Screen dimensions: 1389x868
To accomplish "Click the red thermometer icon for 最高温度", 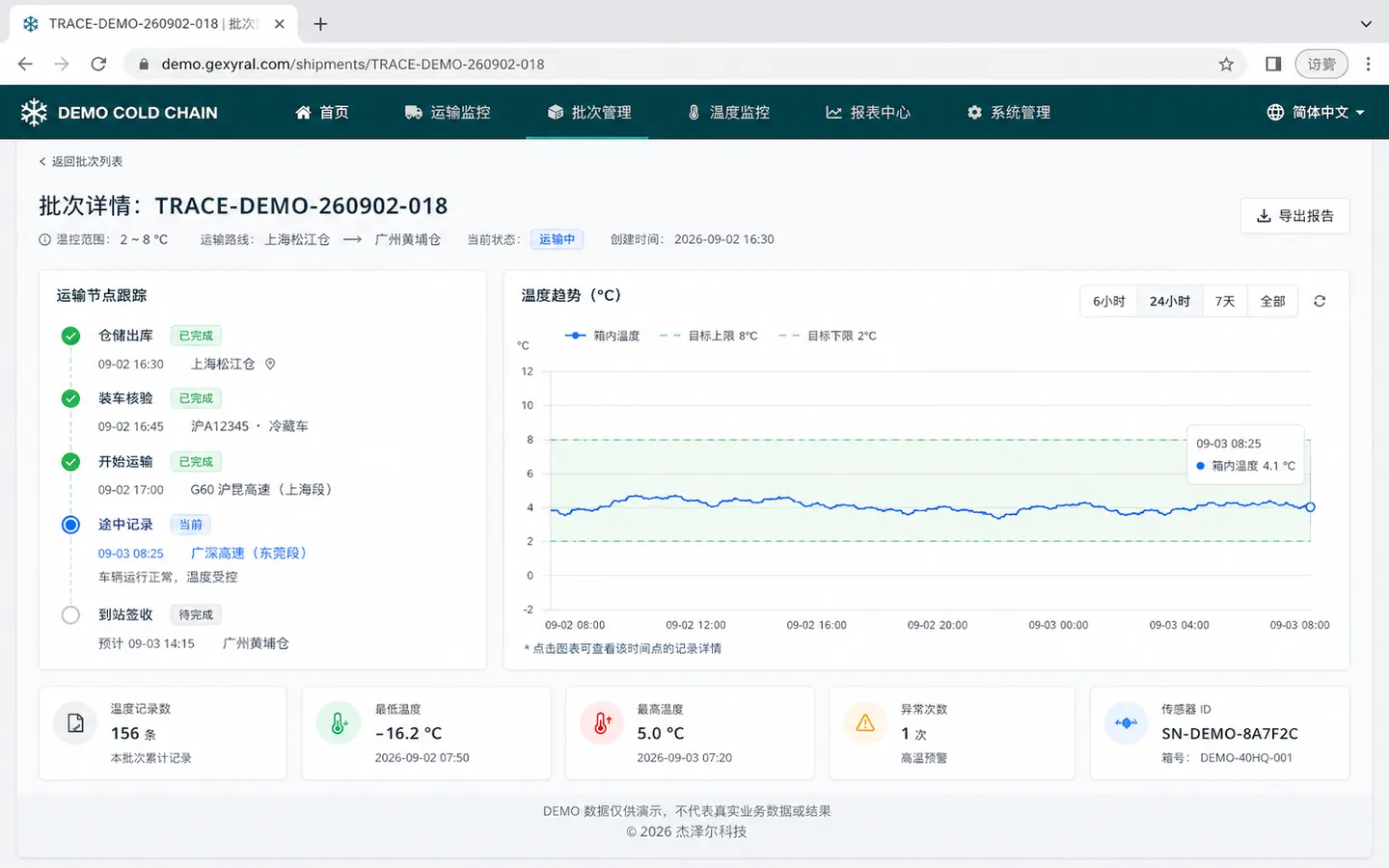I will pyautogui.click(x=602, y=723).
